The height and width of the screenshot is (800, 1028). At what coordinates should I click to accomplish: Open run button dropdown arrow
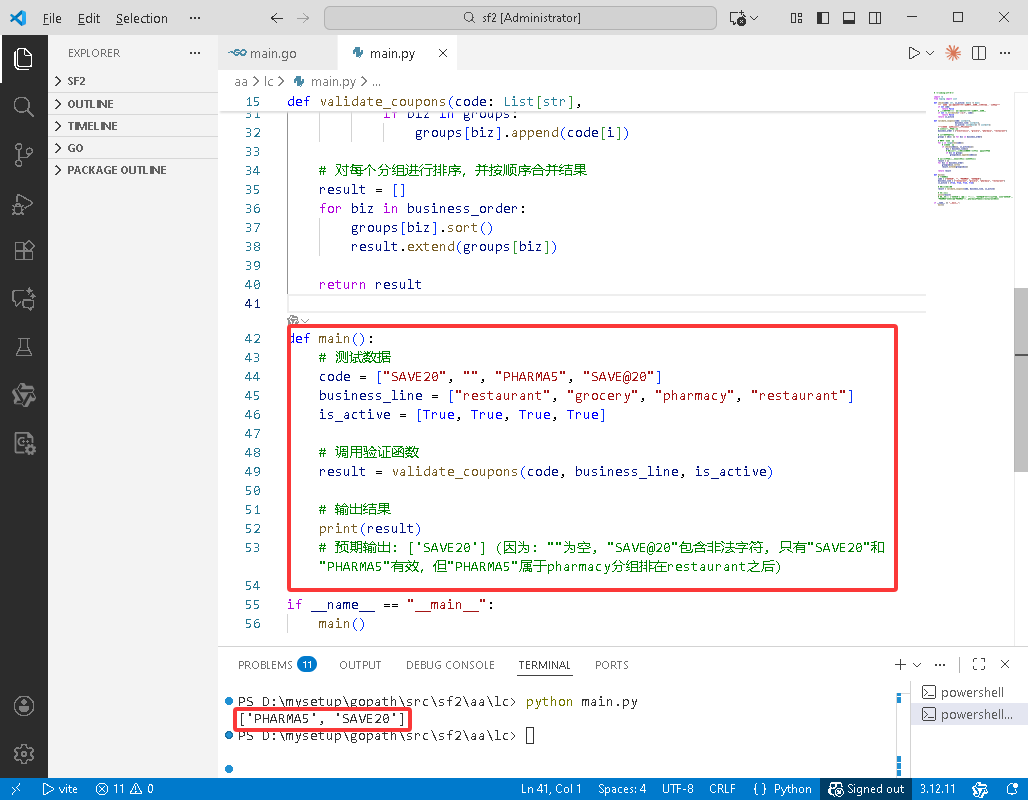tap(930, 53)
